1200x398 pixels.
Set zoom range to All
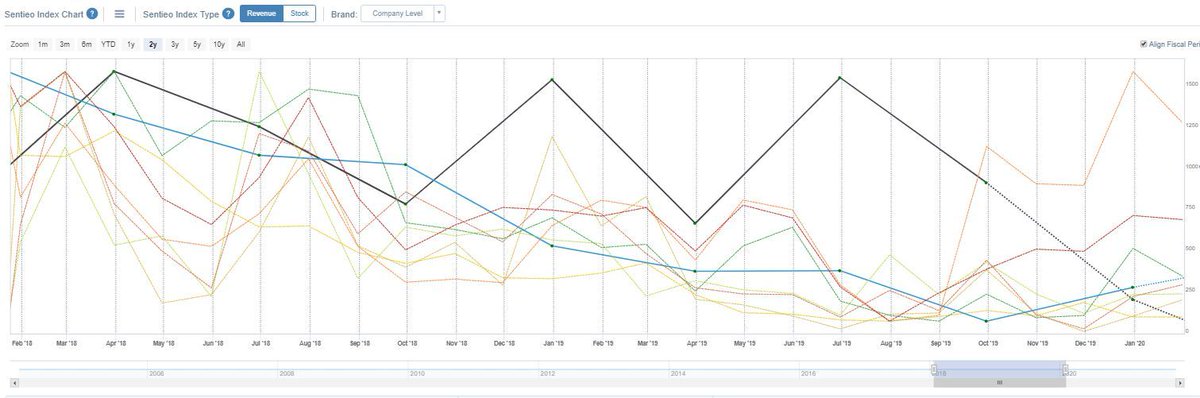tap(241, 45)
